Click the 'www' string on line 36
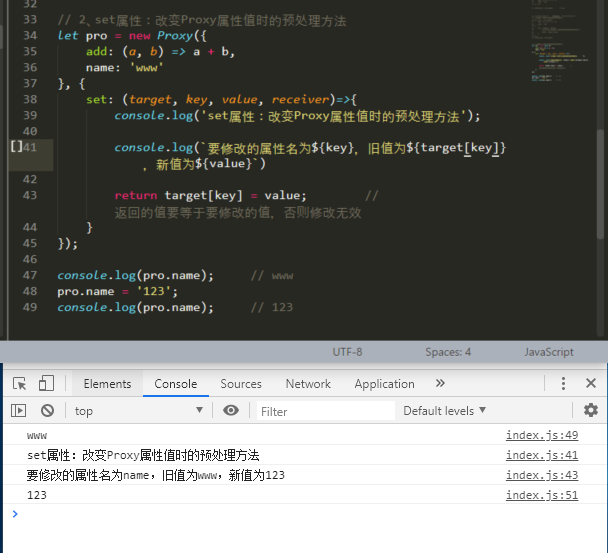Image resolution: width=608 pixels, height=553 pixels. pyautogui.click(x=147, y=67)
